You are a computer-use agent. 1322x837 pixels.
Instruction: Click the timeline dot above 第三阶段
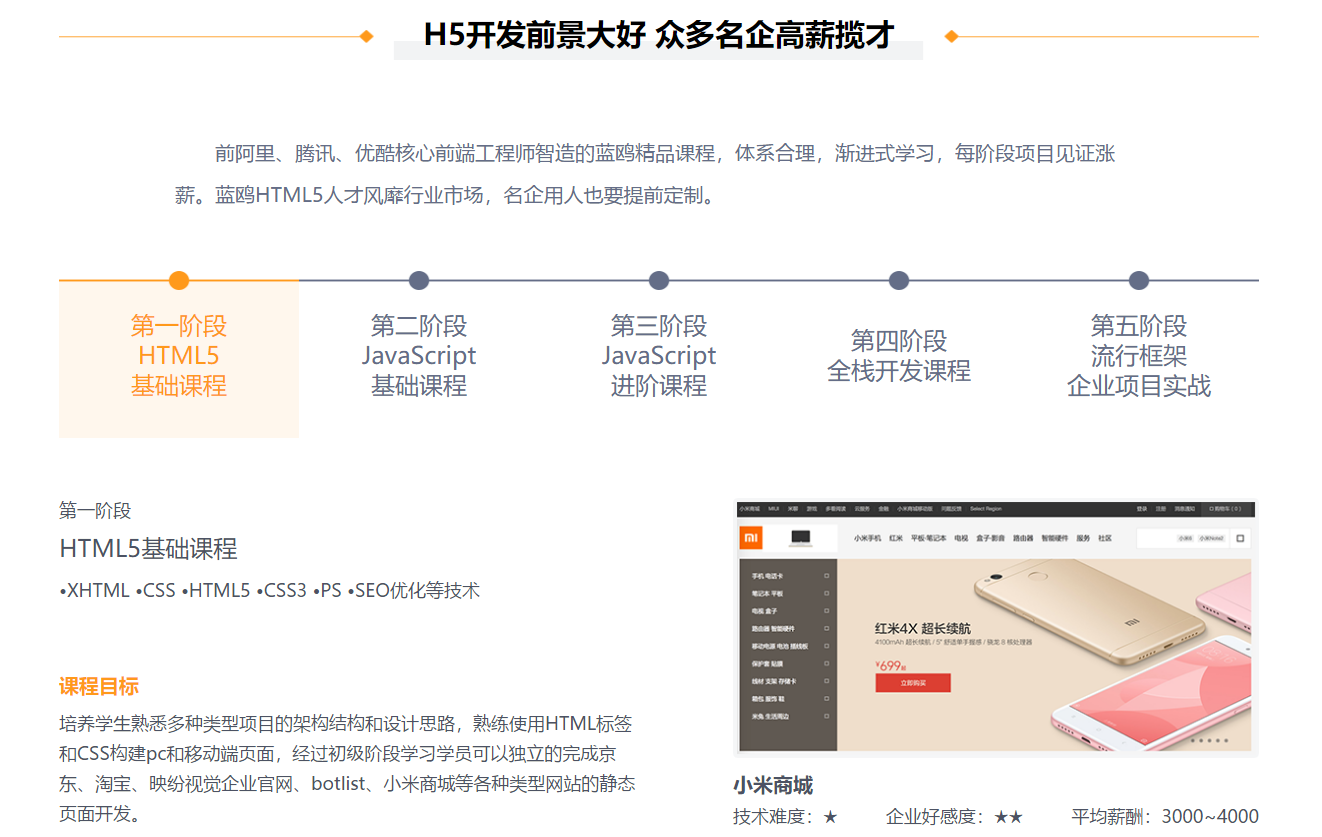pyautogui.click(x=659, y=281)
